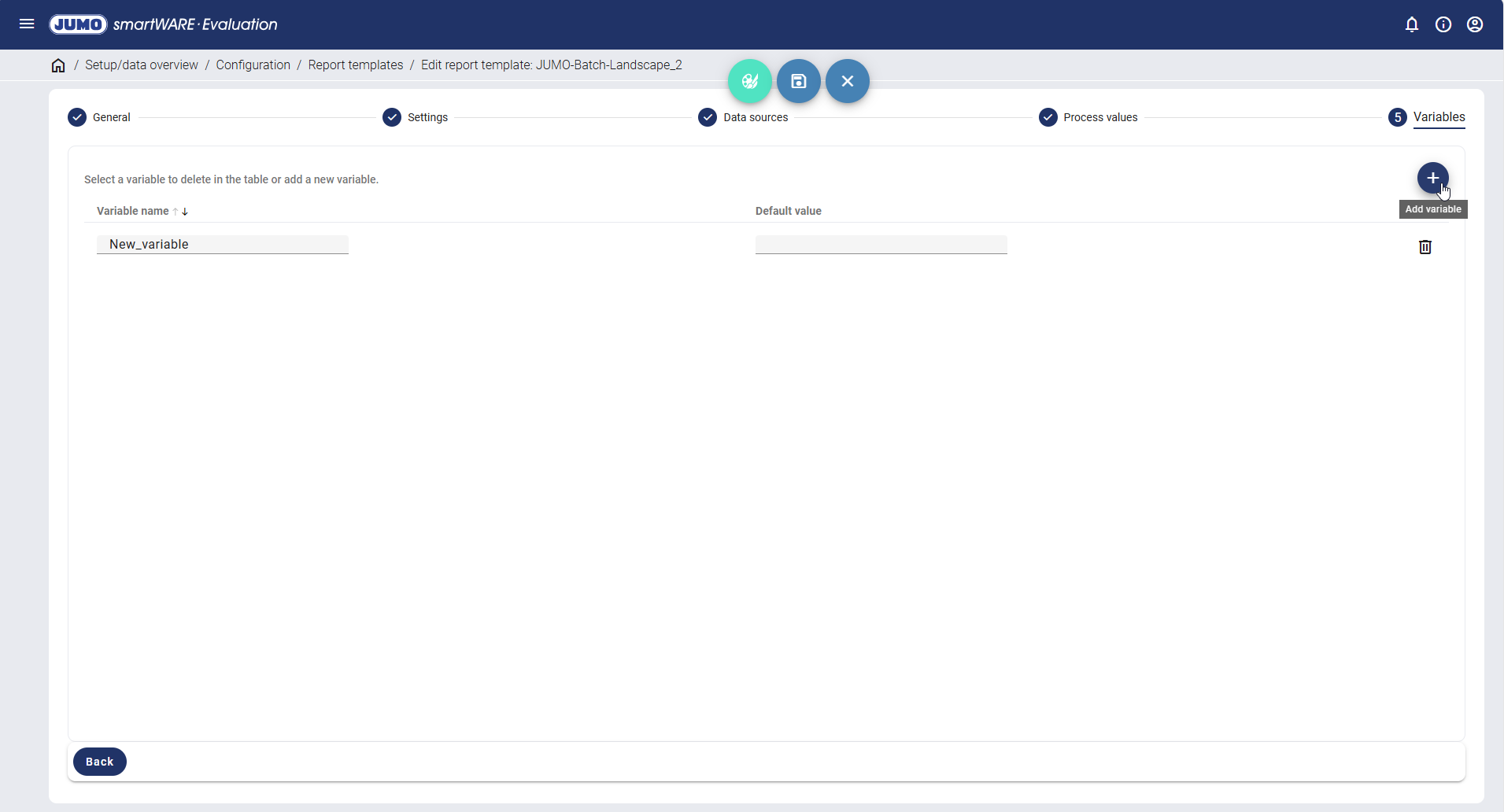
Task: Go to home via house icon
Action: click(x=58, y=65)
